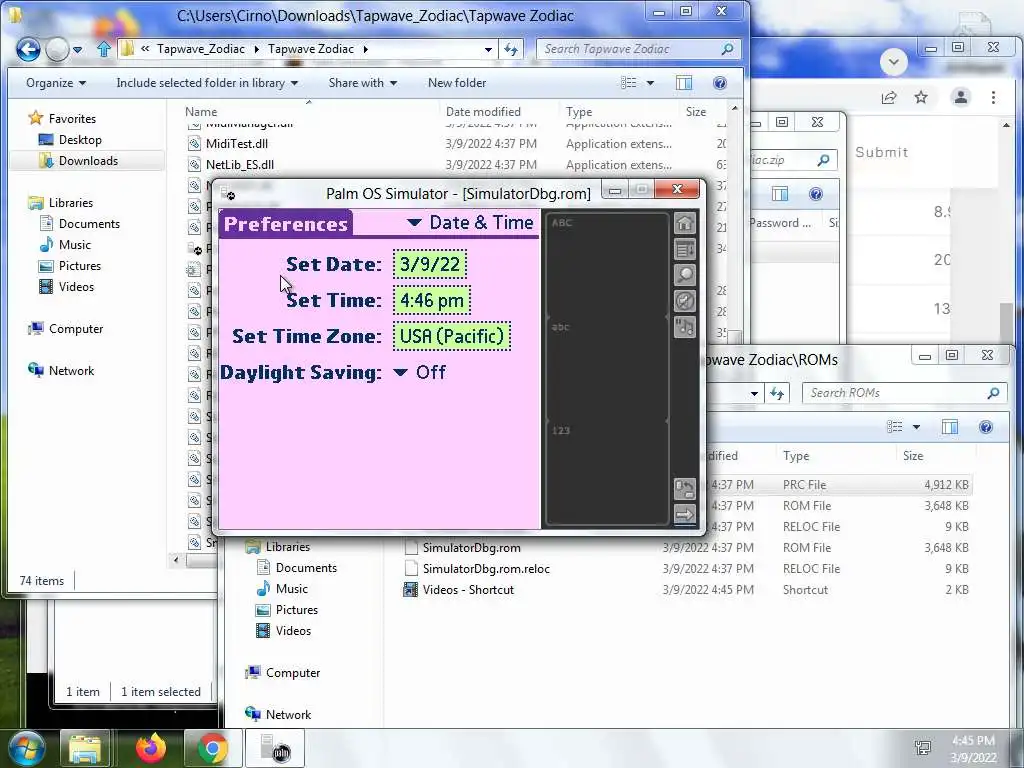Open help in Tapwave Zodiac explorer toolbar
The image size is (1024, 768).
coord(720,83)
